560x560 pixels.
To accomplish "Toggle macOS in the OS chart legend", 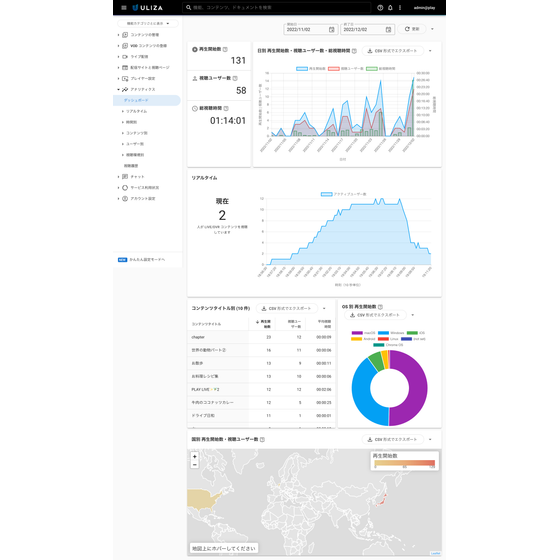I will [x=364, y=333].
